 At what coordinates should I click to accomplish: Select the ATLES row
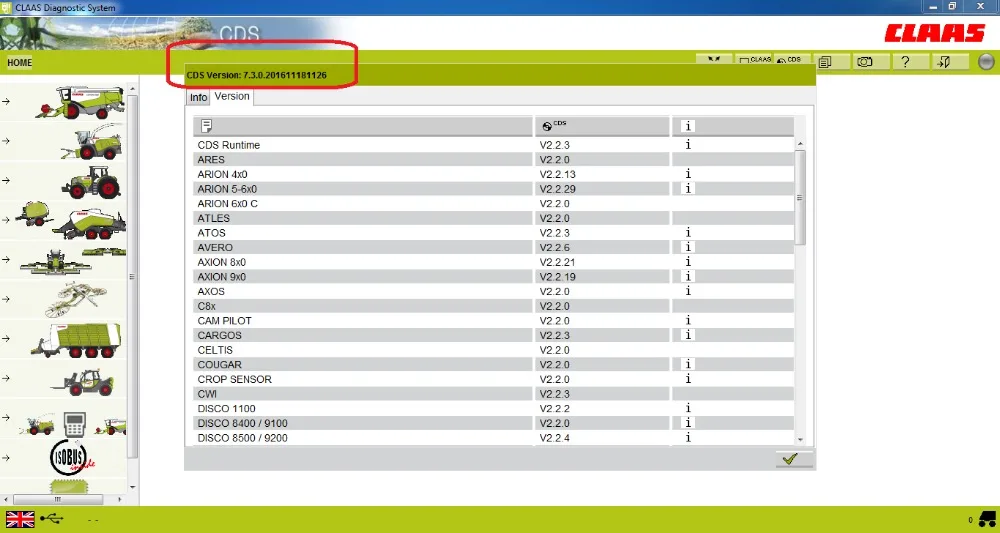[494, 218]
